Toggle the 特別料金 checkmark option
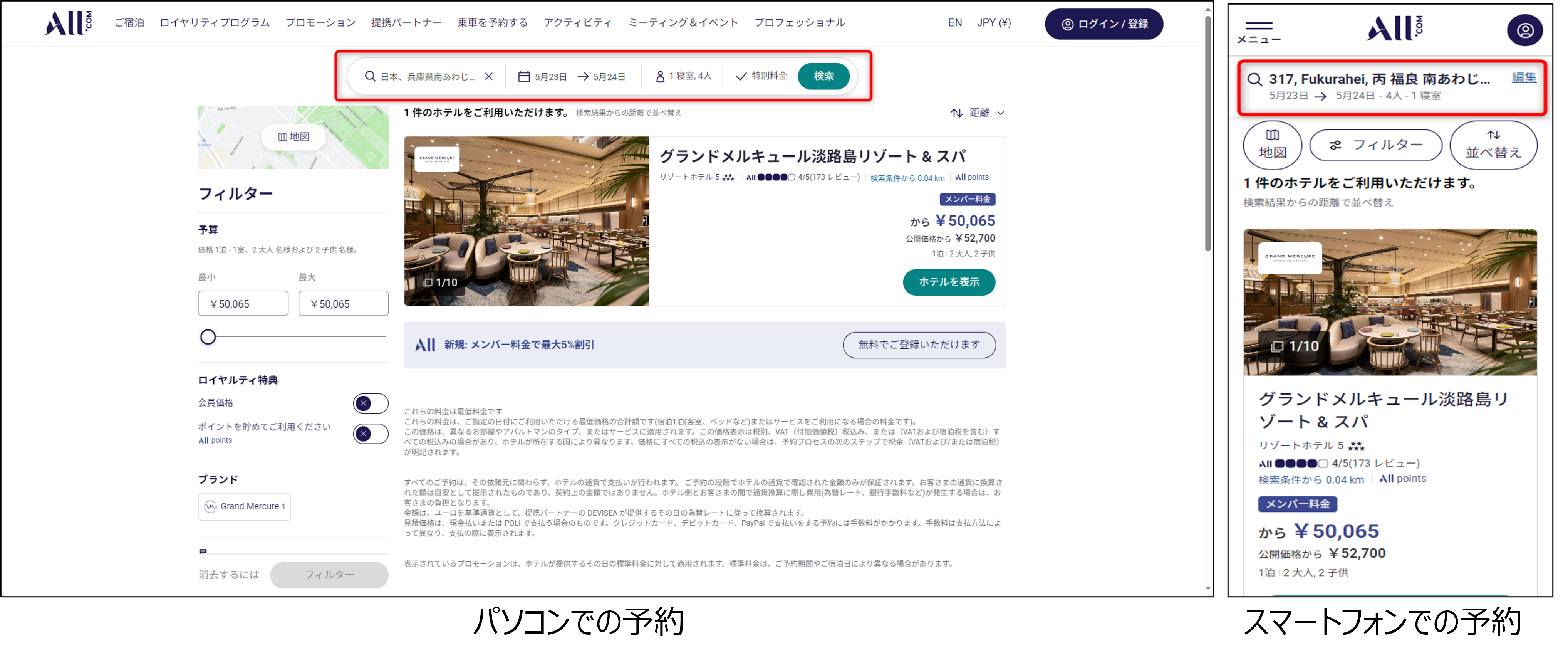Image resolution: width=1568 pixels, height=659 pixels. coord(741,76)
